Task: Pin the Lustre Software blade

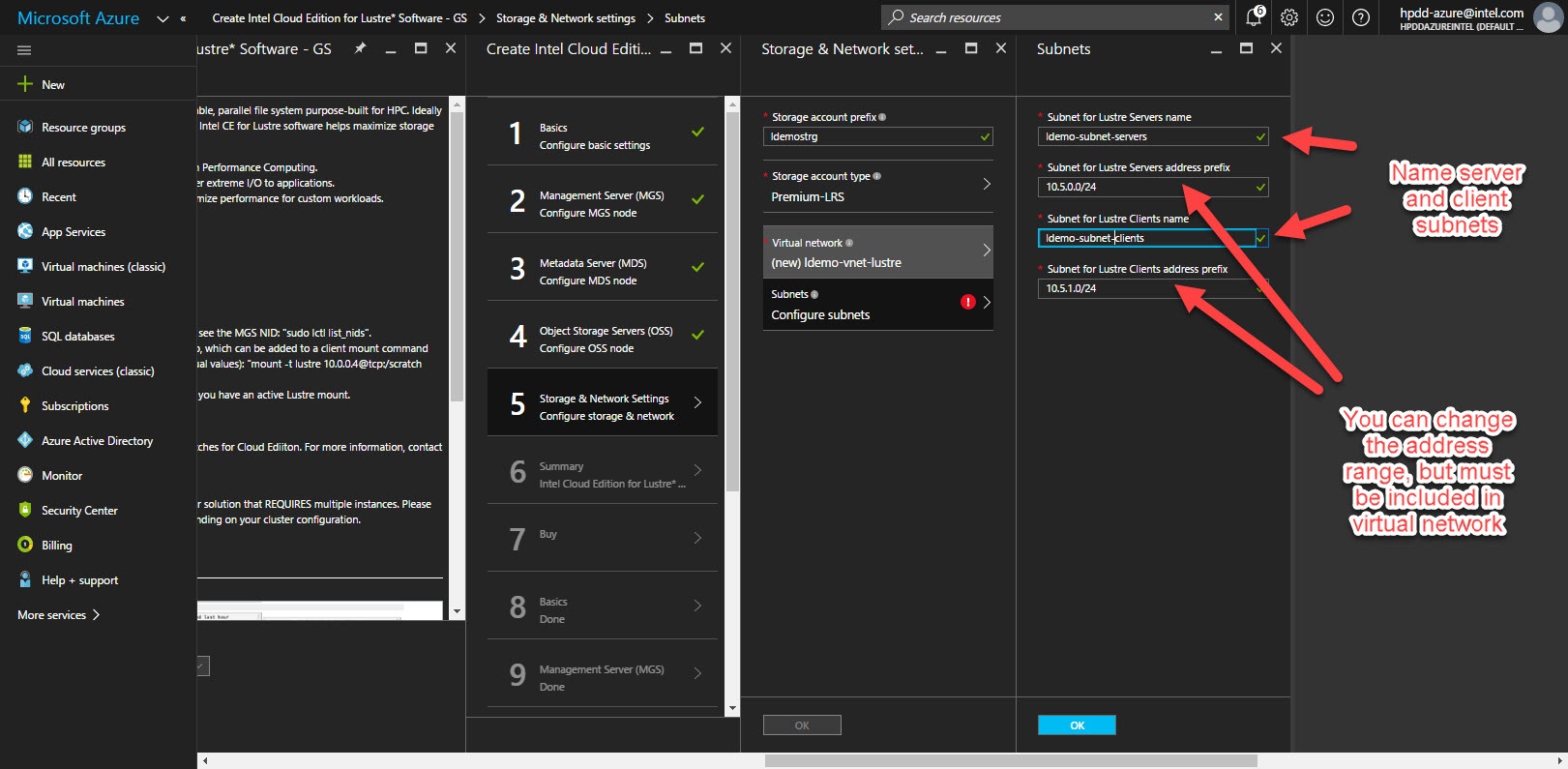Action: coord(360,48)
